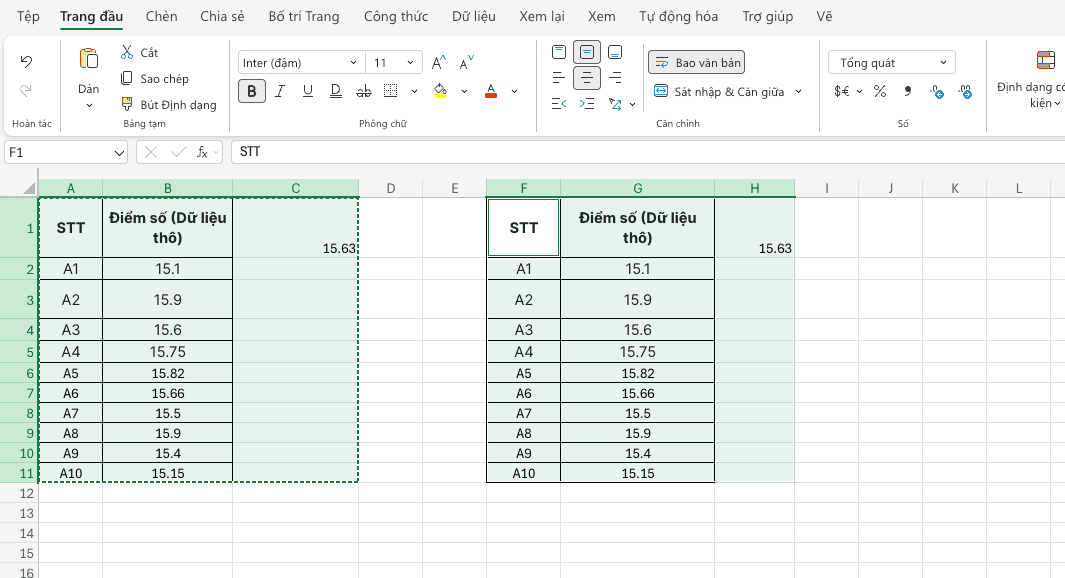Click formula bar showing STT
Screen dimensions: 1065x578
pos(648,151)
